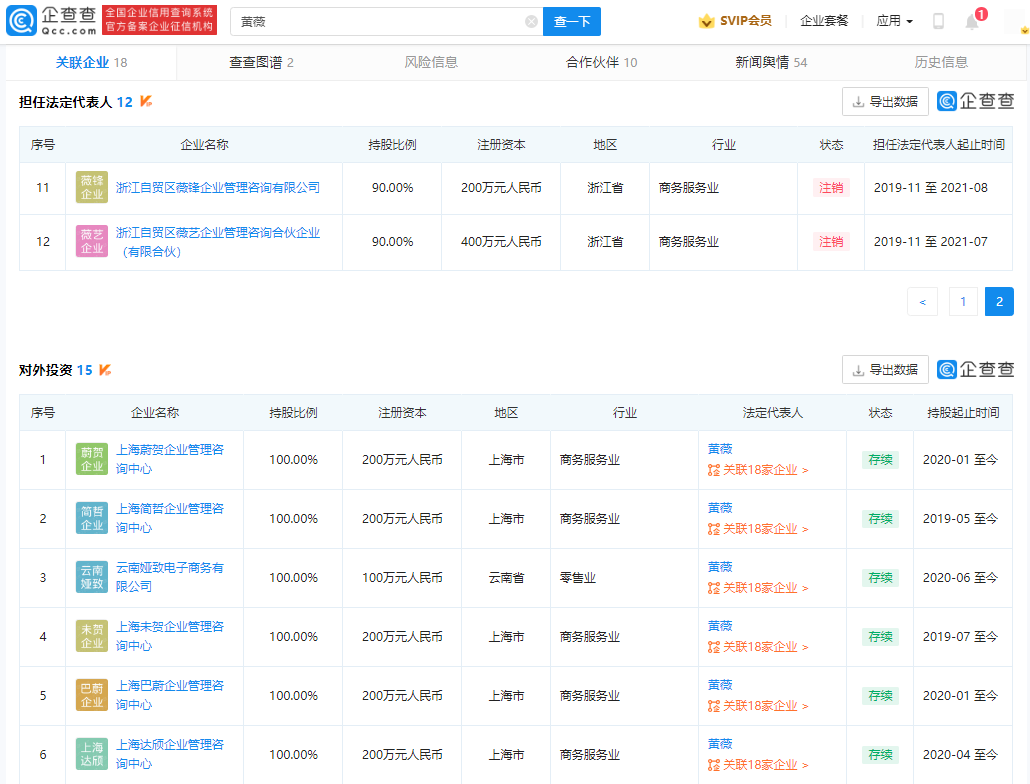Open the 风险信息 tab
The width and height of the screenshot is (1030, 784).
431,61
